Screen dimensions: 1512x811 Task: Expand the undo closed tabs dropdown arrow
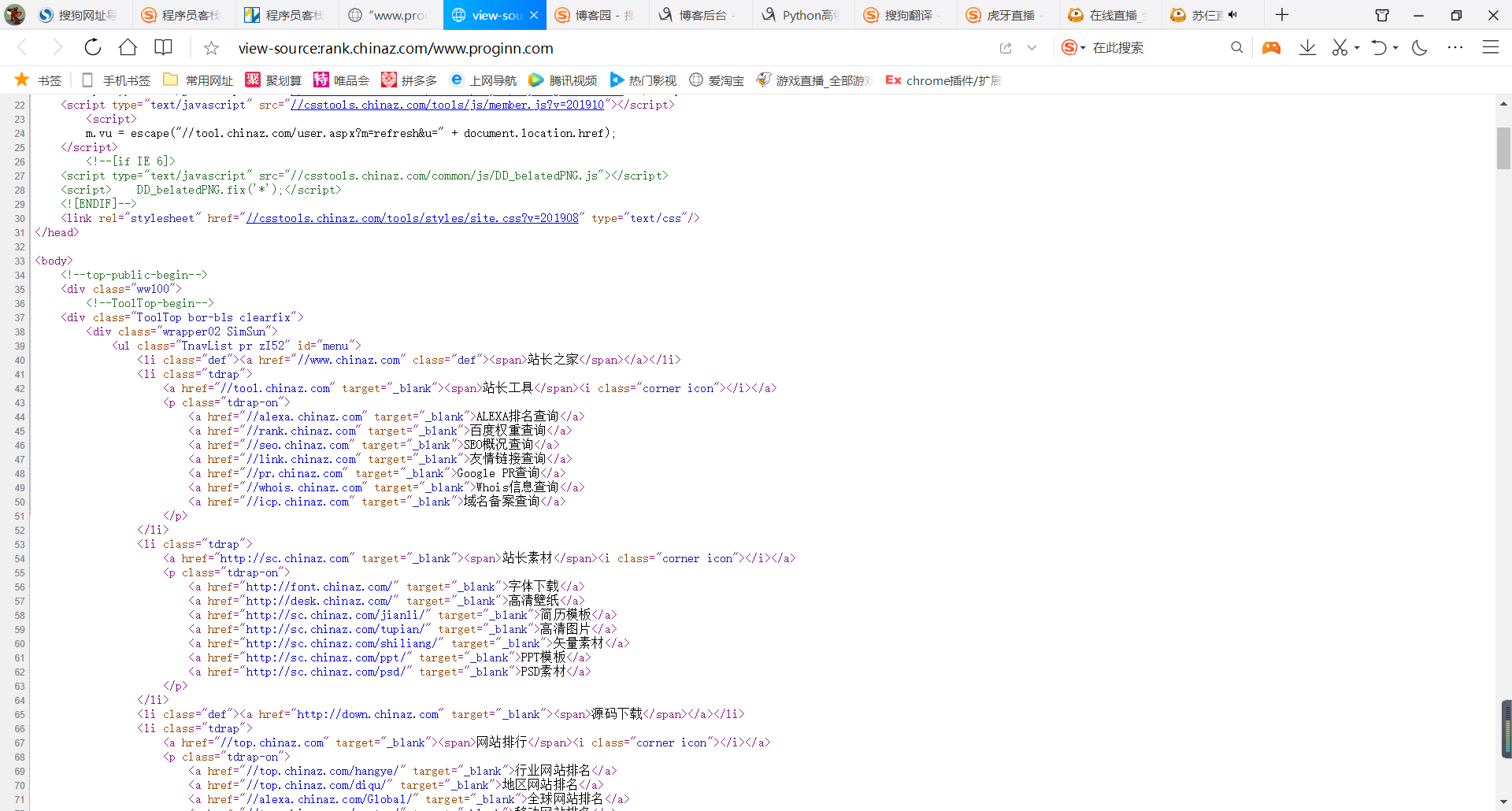[x=1395, y=48]
